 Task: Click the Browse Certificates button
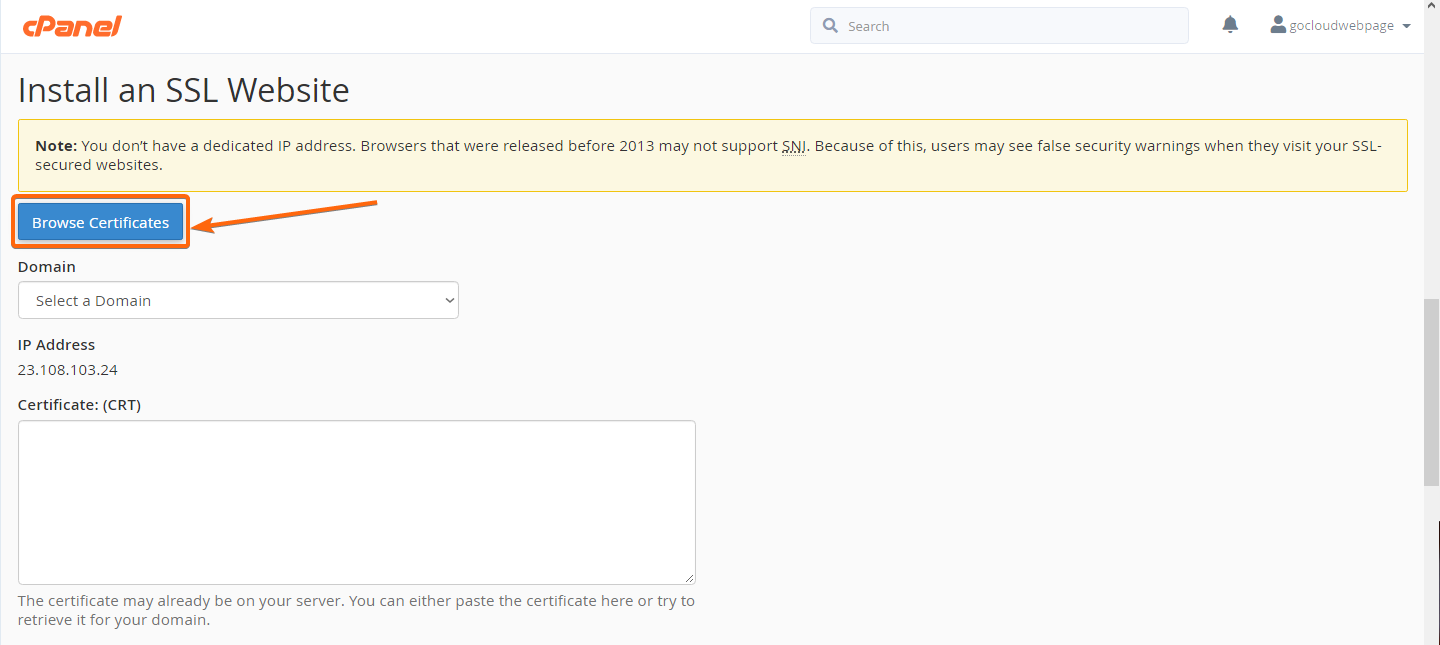pos(100,222)
